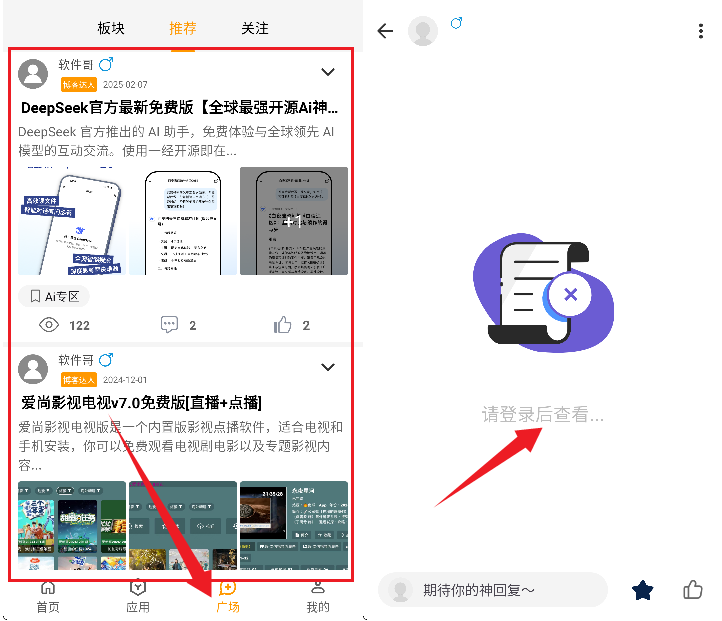
Task: Open second 爱尚影视 screenshot thumbnail
Action: pyautogui.click(x=183, y=525)
